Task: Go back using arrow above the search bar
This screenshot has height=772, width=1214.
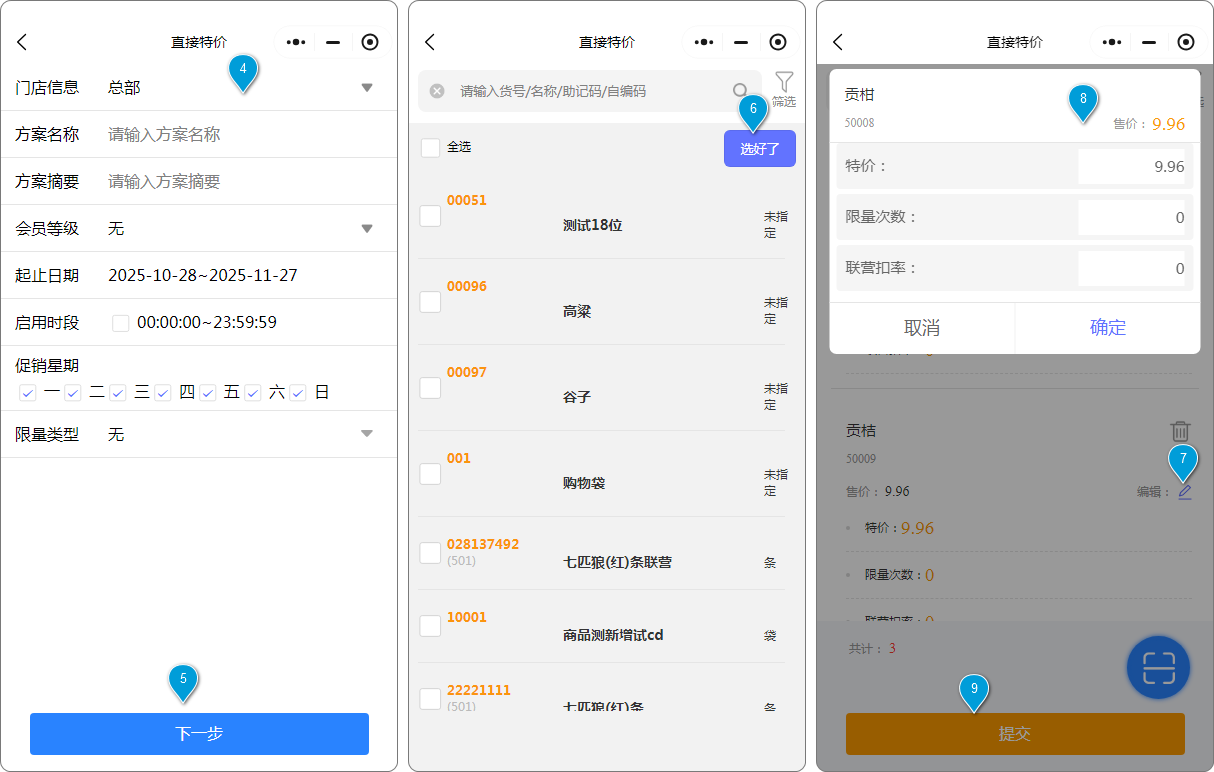Action: pos(430,42)
